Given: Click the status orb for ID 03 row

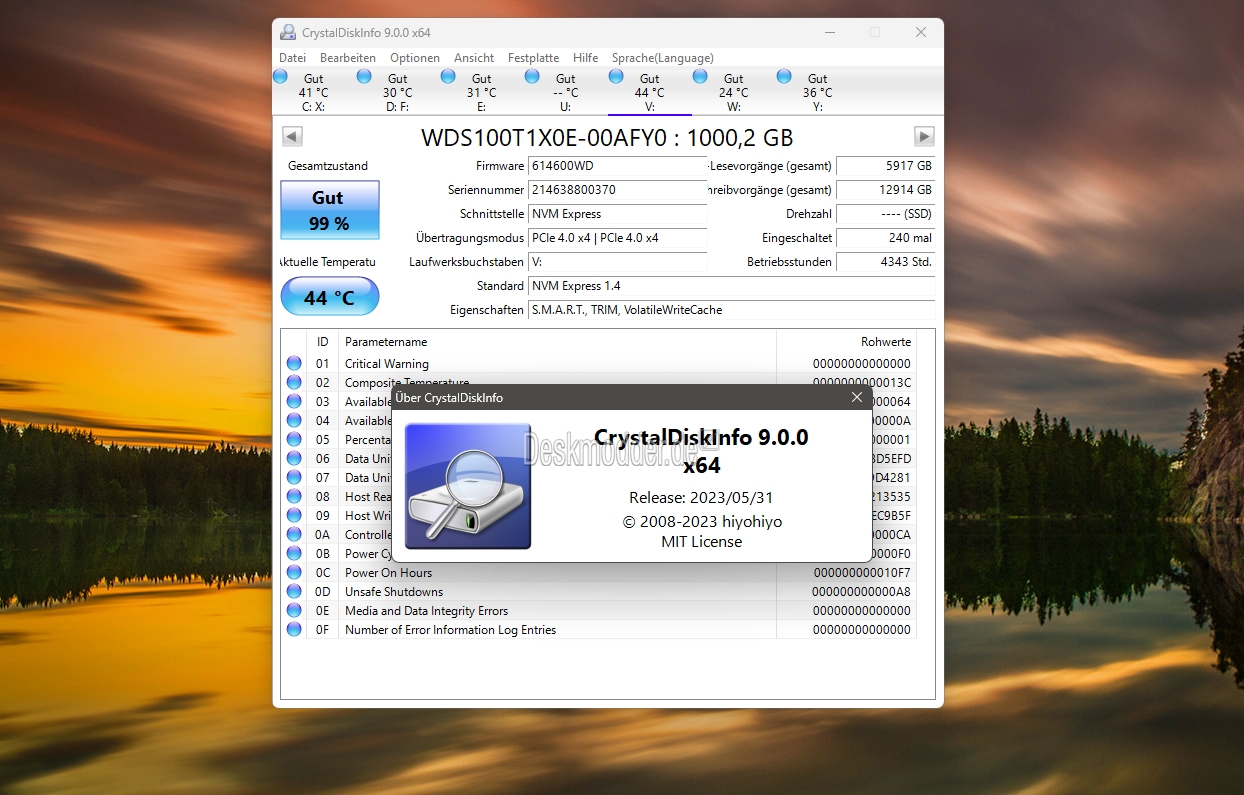Looking at the screenshot, I should (294, 402).
